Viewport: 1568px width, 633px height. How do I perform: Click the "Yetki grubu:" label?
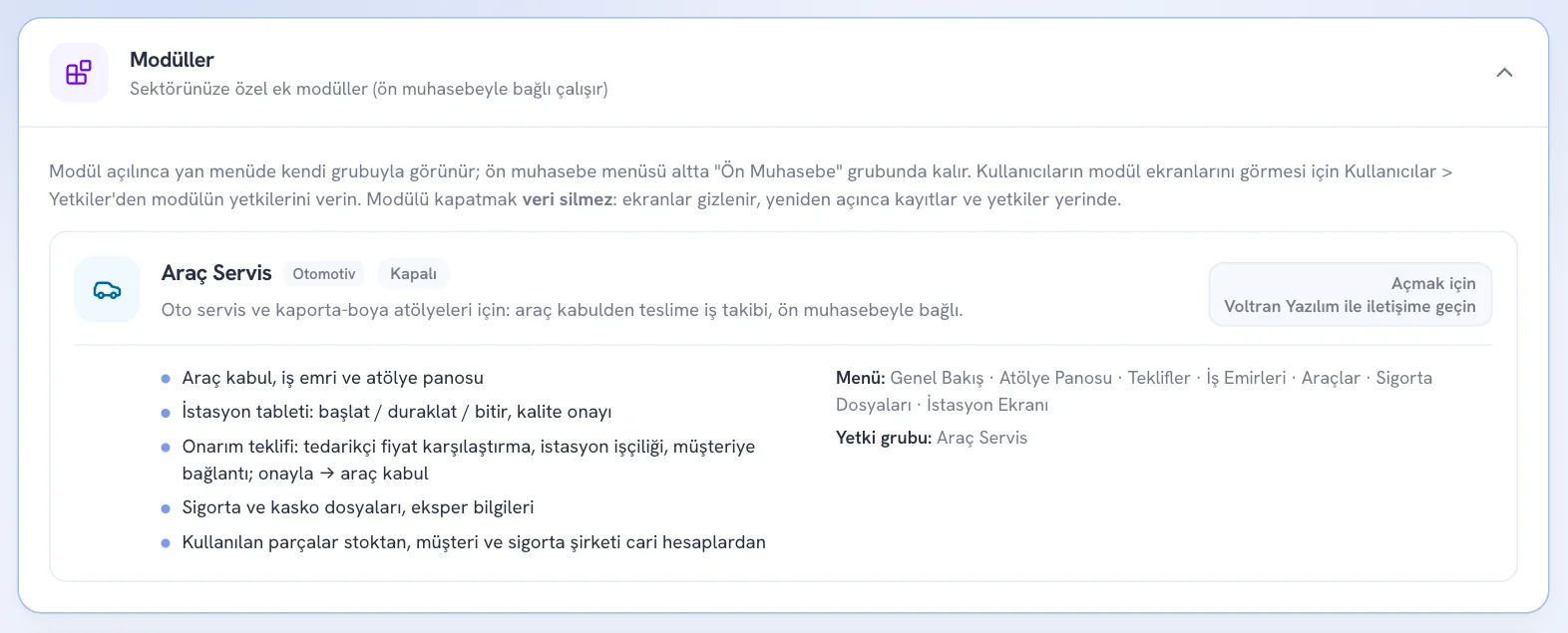[884, 438]
